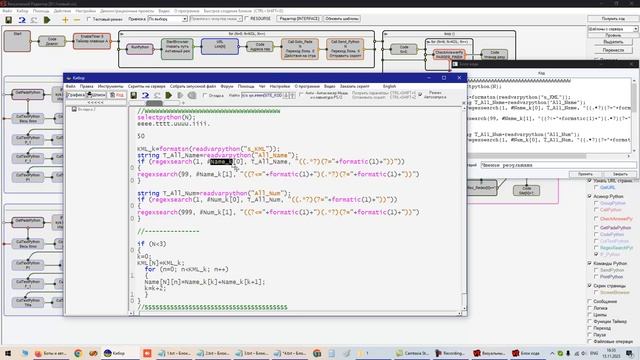Screen dimensions: 640x360
Task: Open the Форум menu in Kibor
Action: point(227,87)
